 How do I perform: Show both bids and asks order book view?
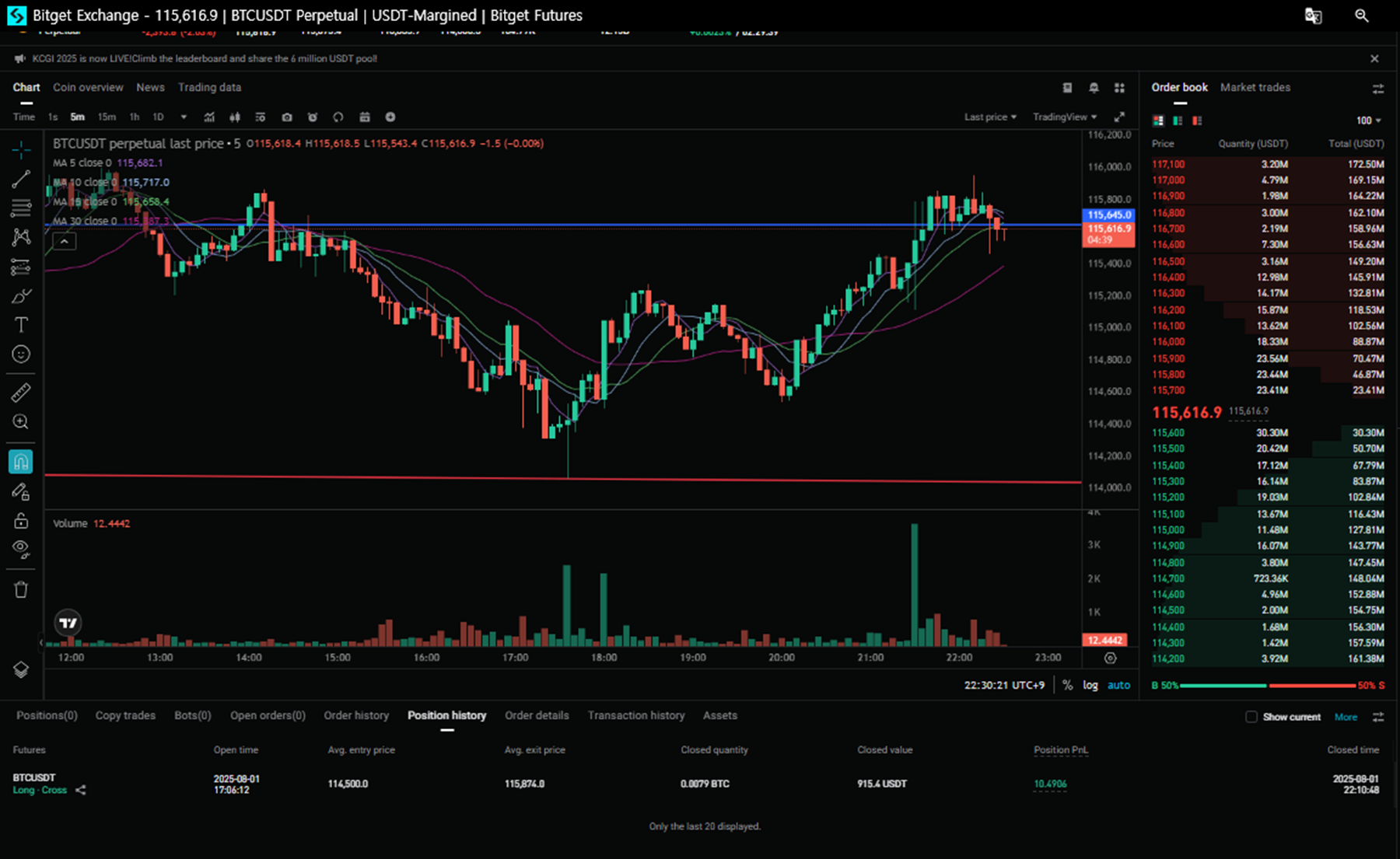click(x=1158, y=120)
